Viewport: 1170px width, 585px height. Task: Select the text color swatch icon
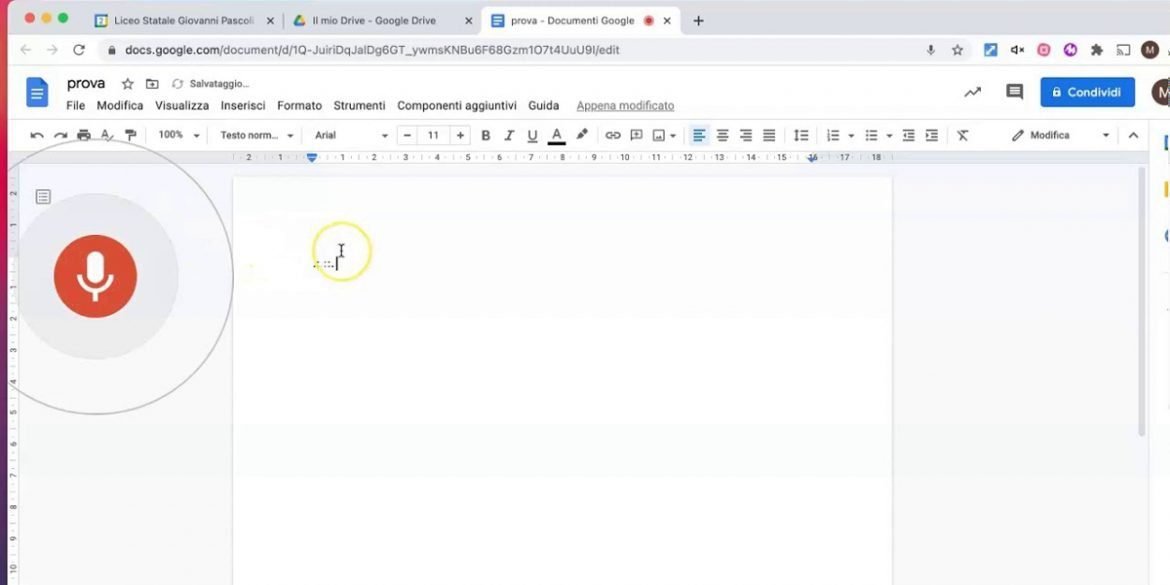(x=556, y=135)
